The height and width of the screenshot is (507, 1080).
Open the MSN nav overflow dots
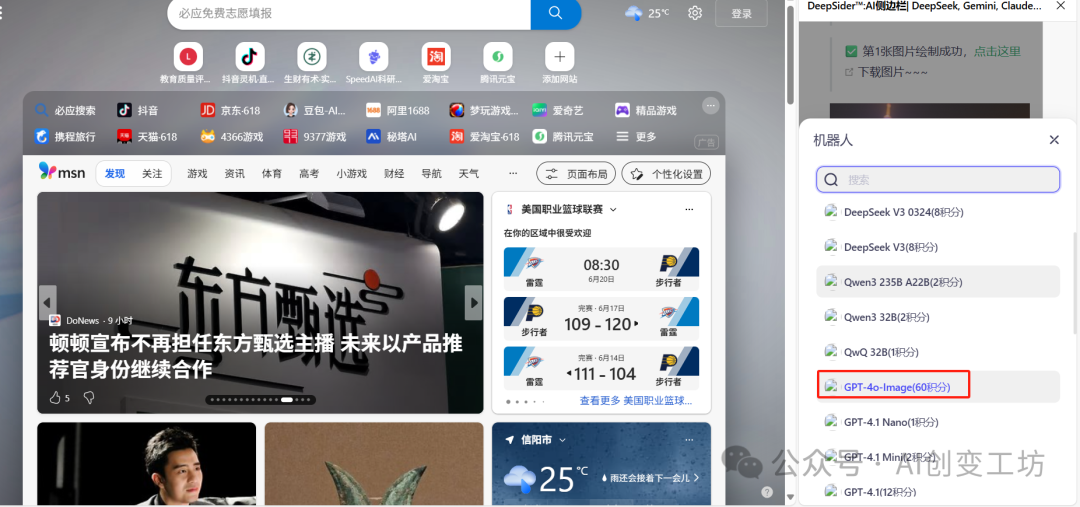pos(512,174)
